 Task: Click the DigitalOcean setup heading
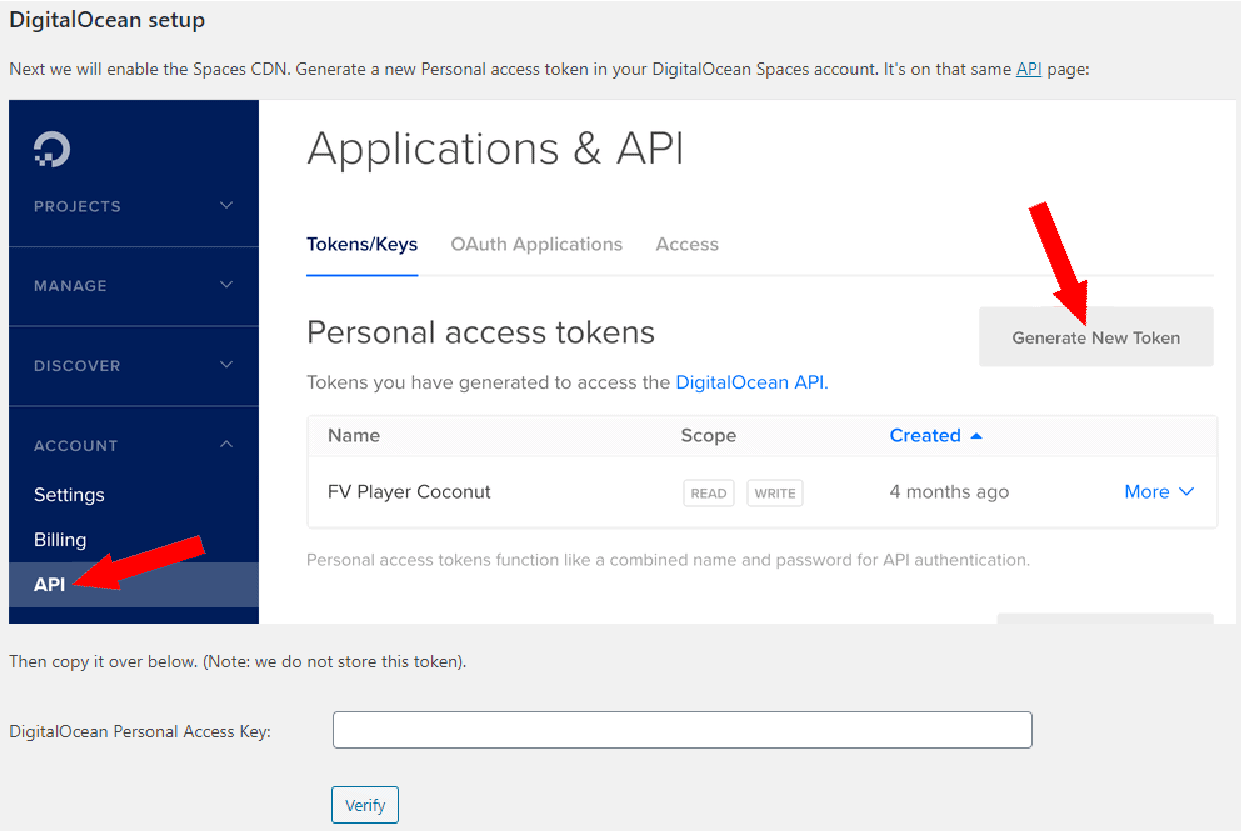pyautogui.click(x=107, y=19)
